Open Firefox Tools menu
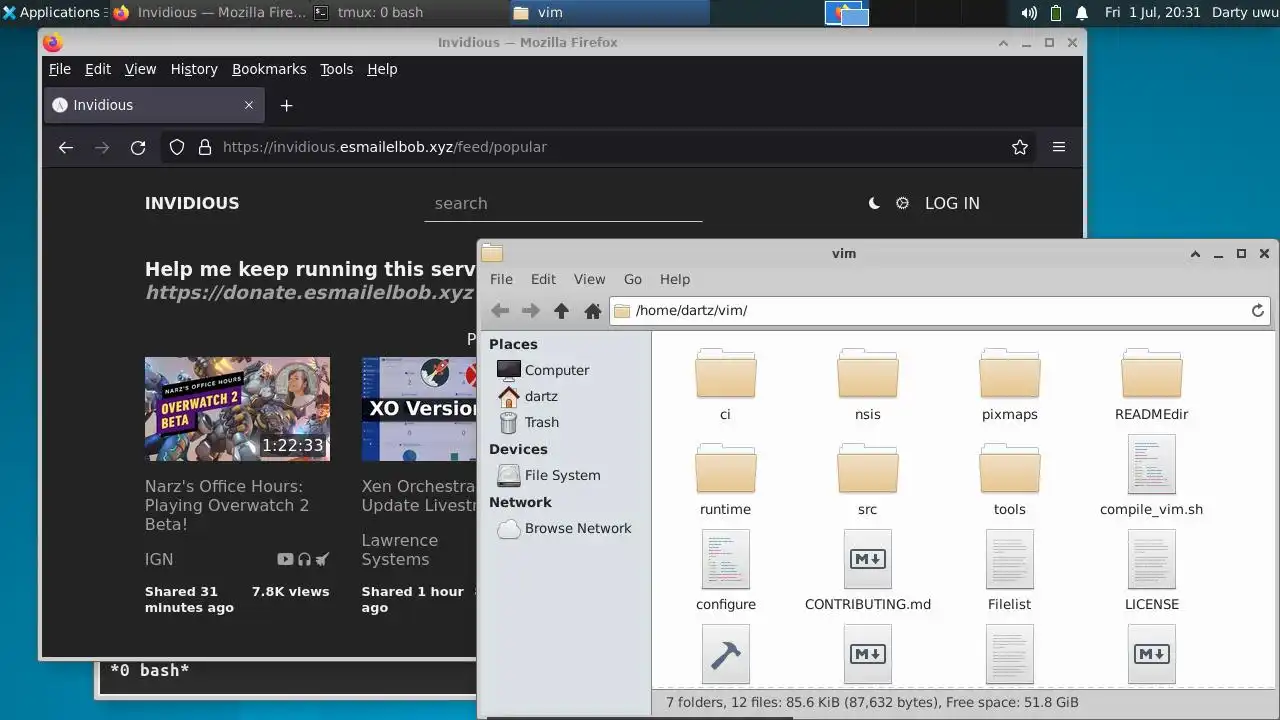Viewport: 1280px width, 720px height. [x=336, y=69]
